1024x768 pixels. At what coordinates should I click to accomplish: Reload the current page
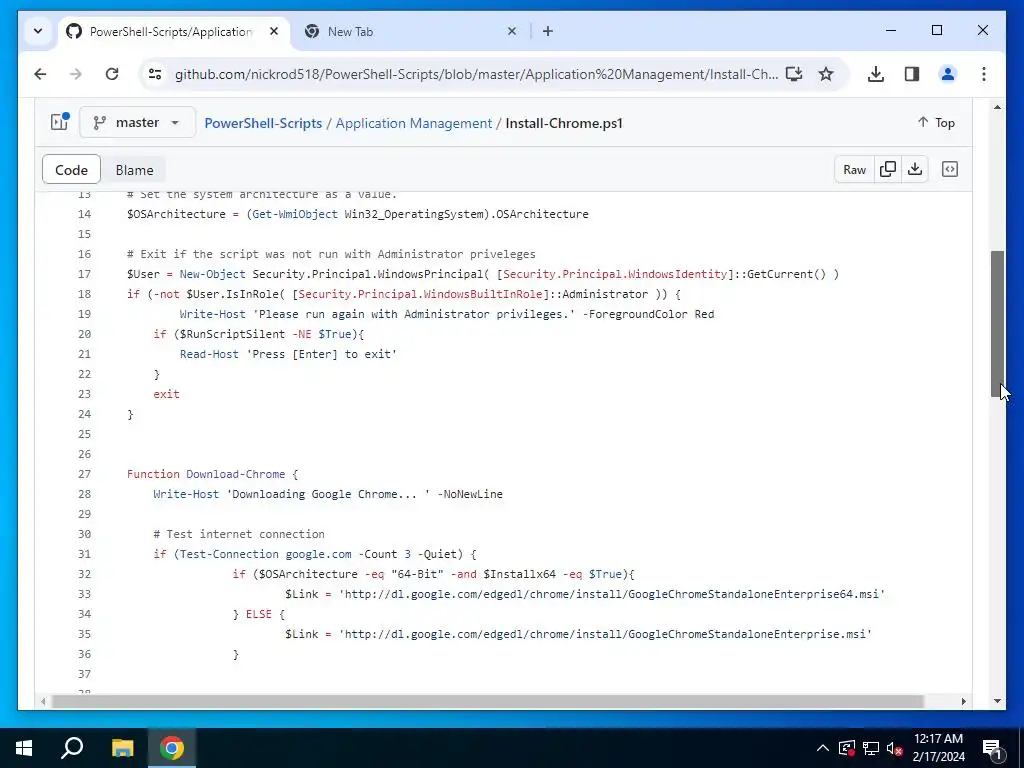(x=112, y=74)
